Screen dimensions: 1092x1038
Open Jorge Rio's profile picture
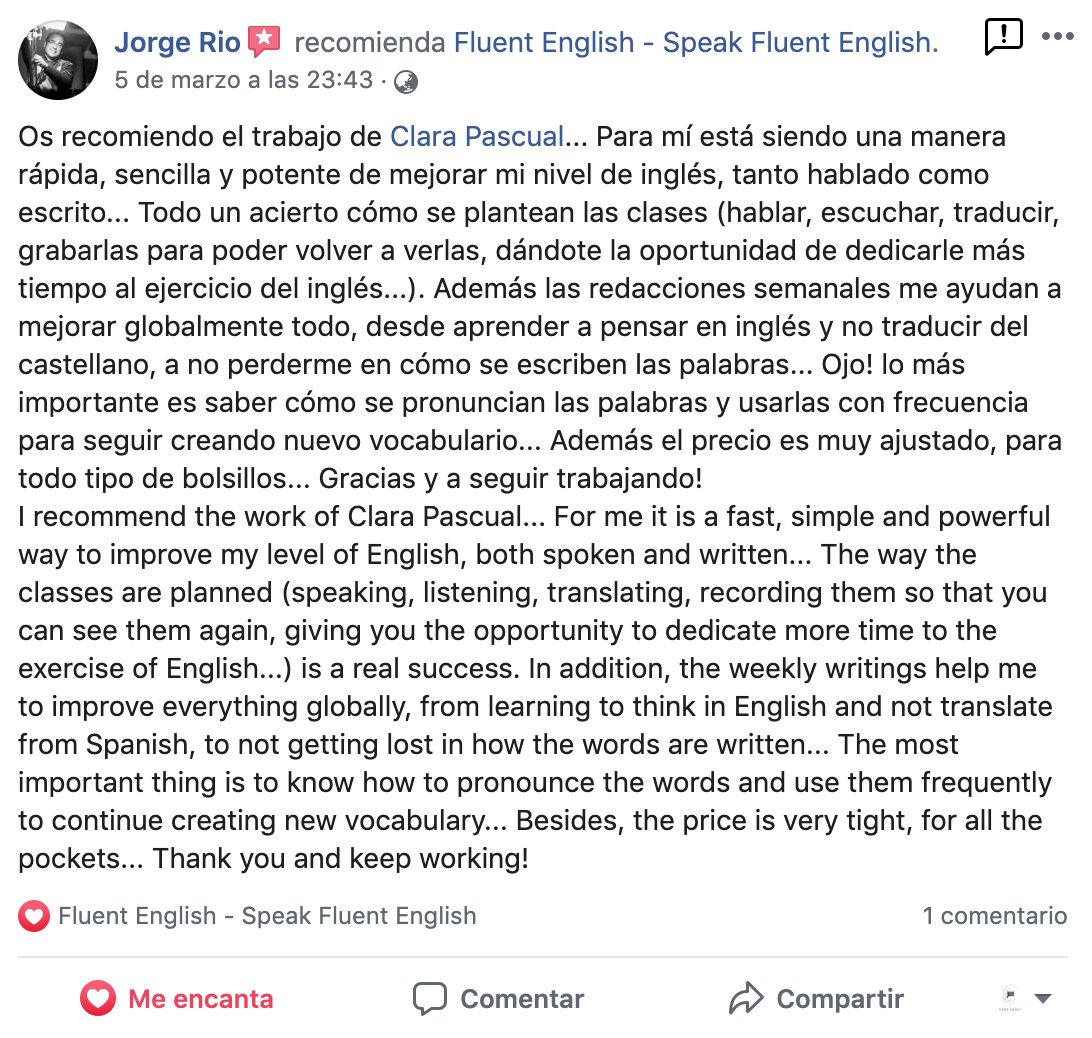58,60
